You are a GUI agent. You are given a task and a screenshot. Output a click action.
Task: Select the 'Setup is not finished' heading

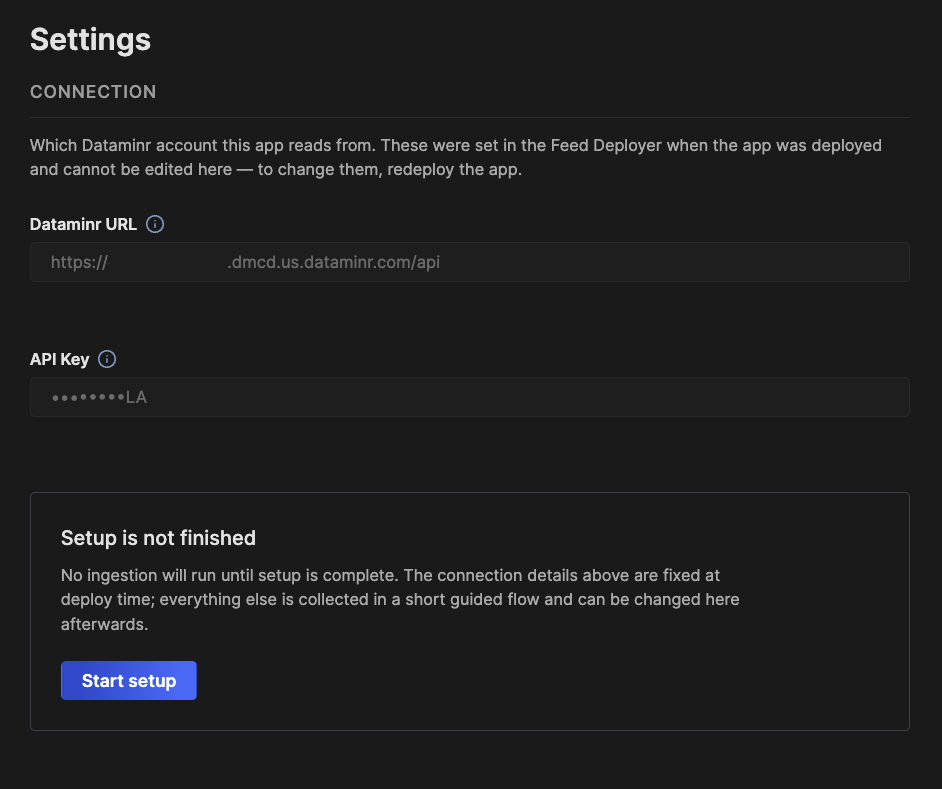(158, 538)
